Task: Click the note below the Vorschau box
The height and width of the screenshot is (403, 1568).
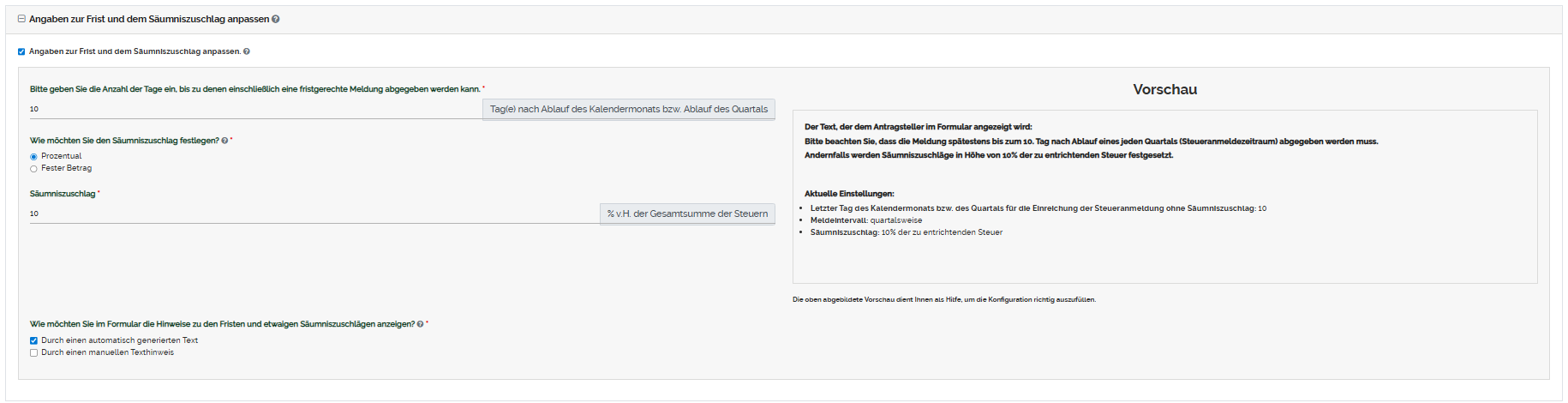Action: (x=943, y=299)
